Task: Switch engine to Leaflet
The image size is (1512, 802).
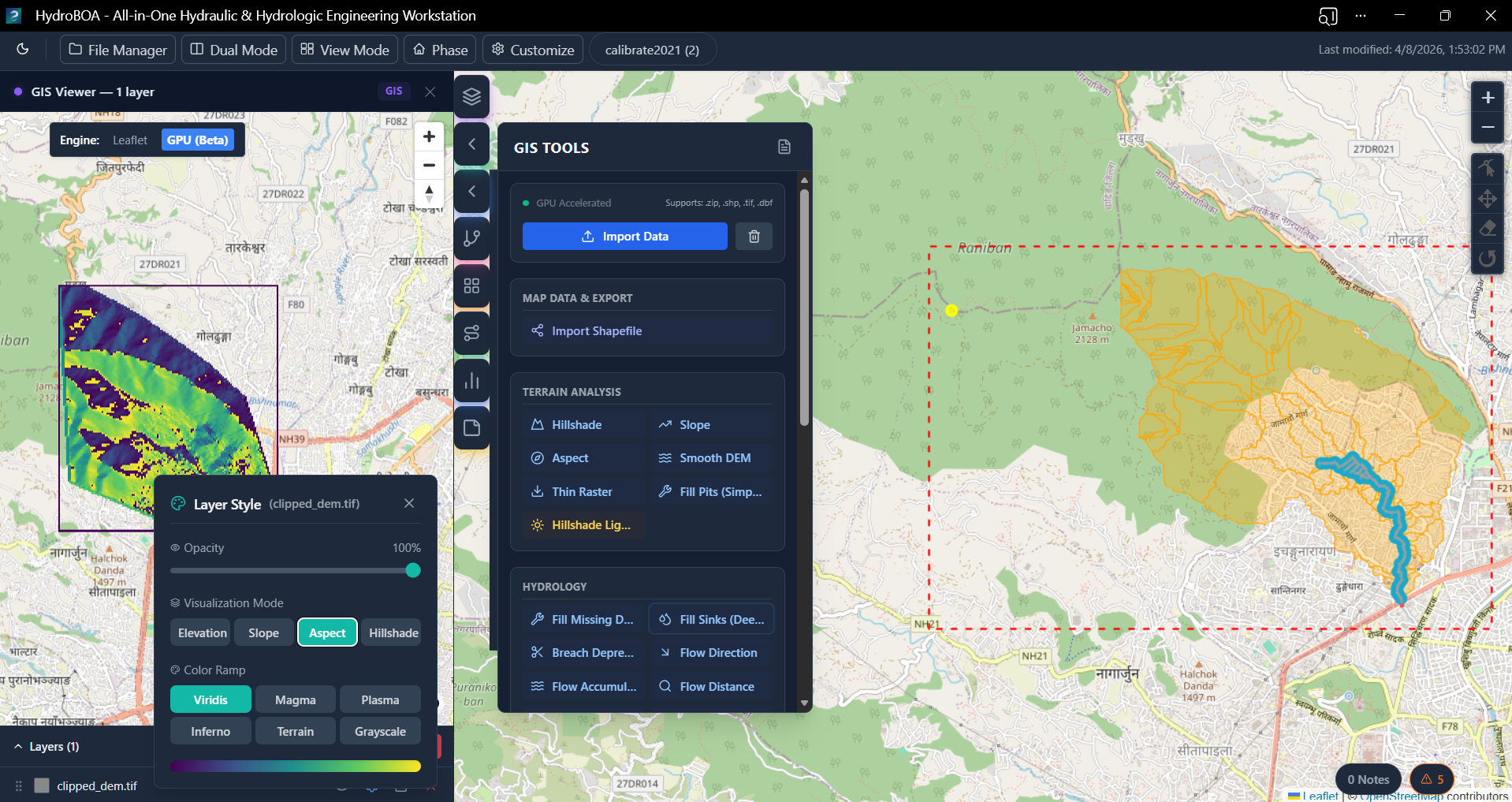Action: click(130, 140)
